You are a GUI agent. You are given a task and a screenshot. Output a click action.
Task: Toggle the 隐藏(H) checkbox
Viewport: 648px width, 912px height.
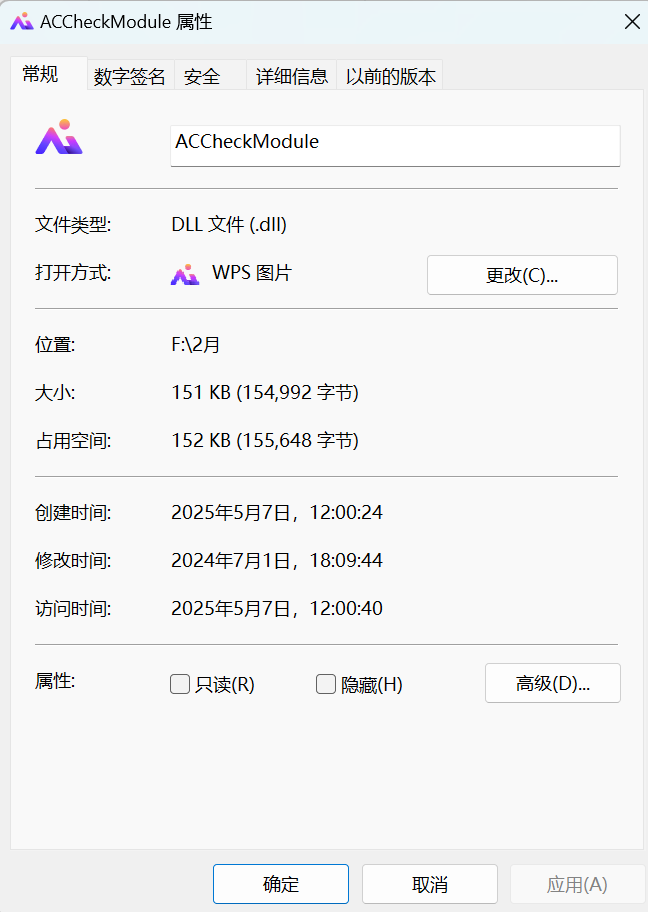tap(326, 684)
